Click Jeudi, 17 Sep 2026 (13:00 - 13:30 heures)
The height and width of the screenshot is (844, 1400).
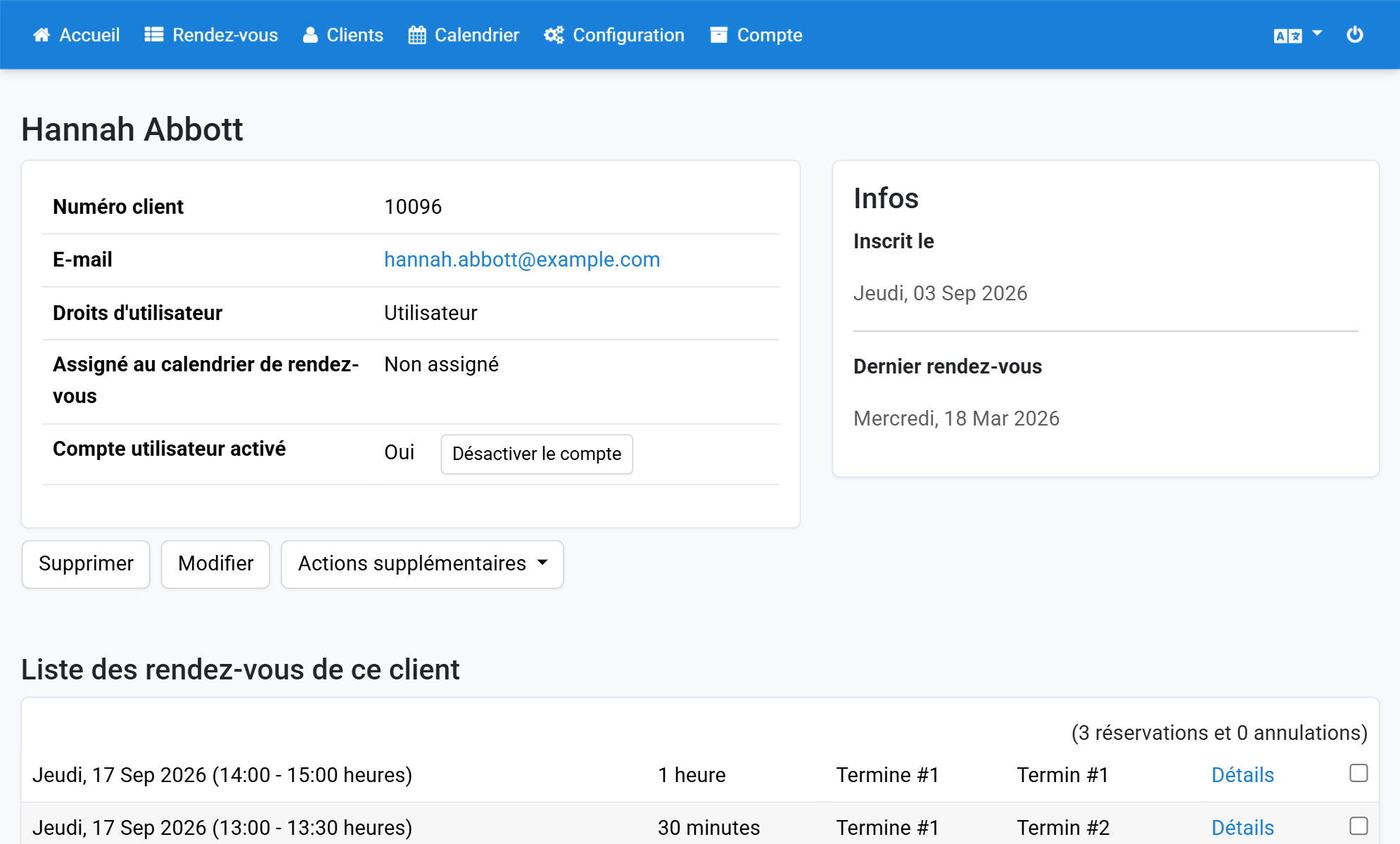point(222,828)
